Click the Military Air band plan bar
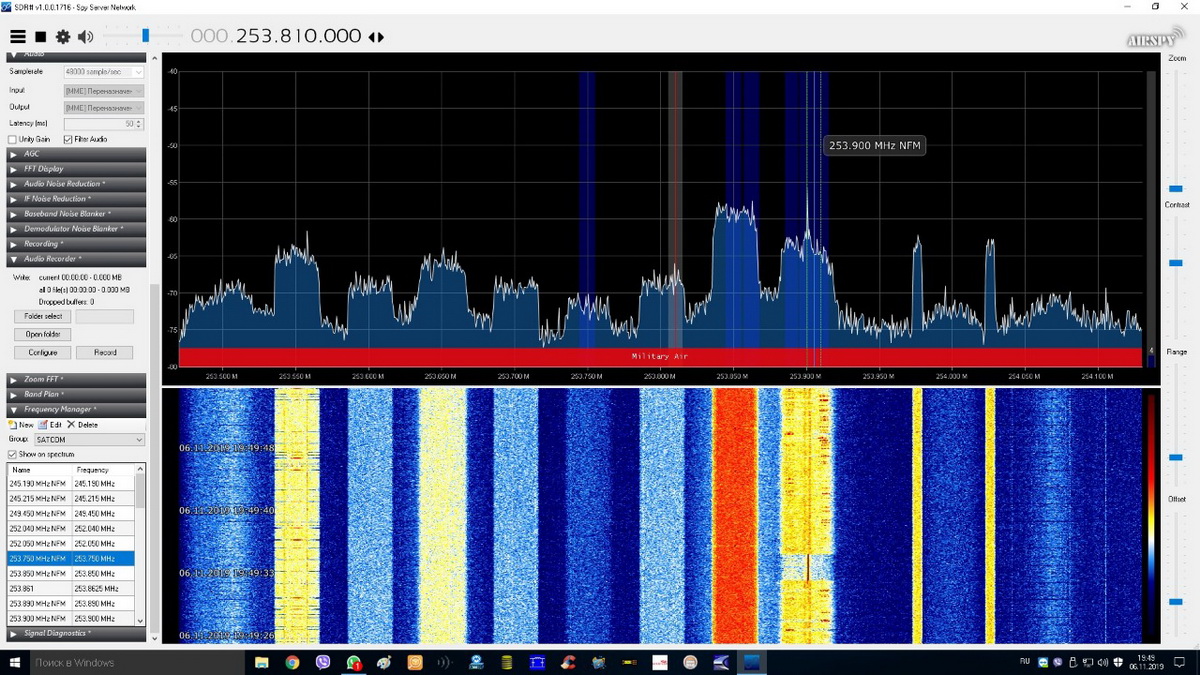This screenshot has width=1200, height=675. [x=660, y=357]
